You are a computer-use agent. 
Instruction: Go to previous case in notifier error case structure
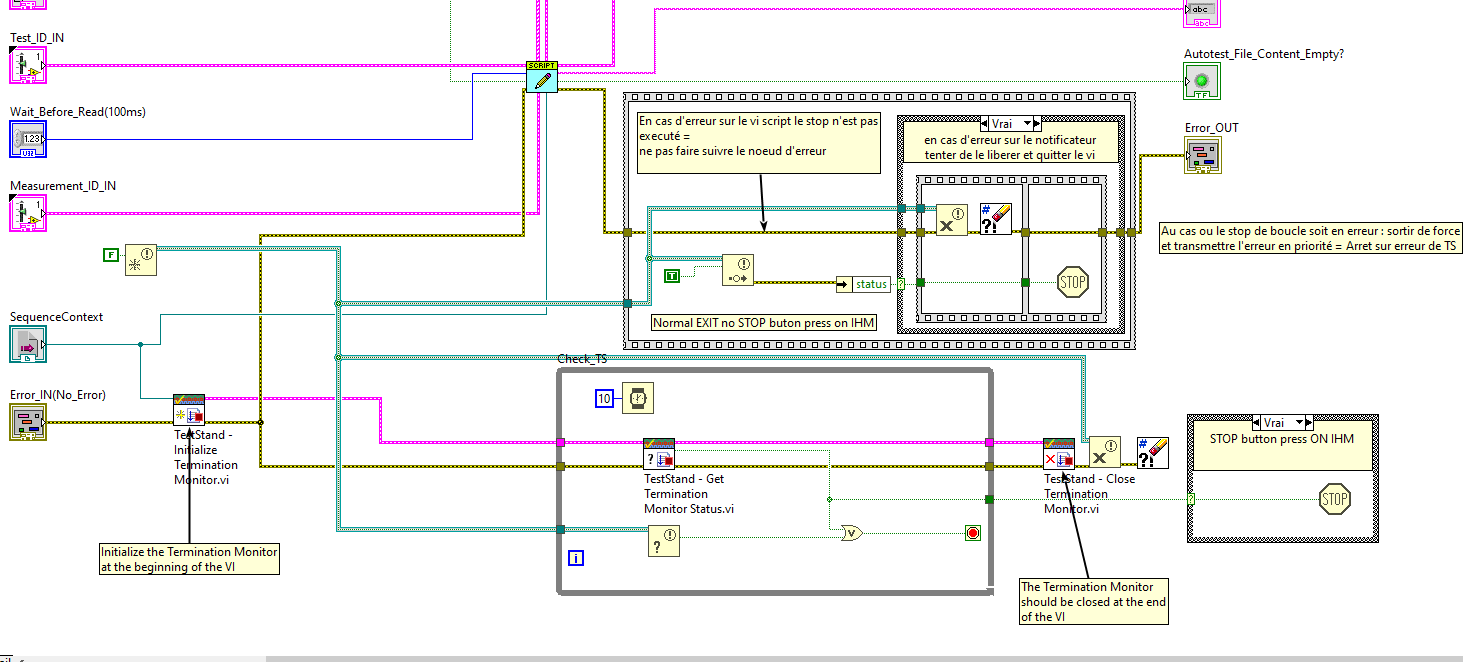pos(986,124)
